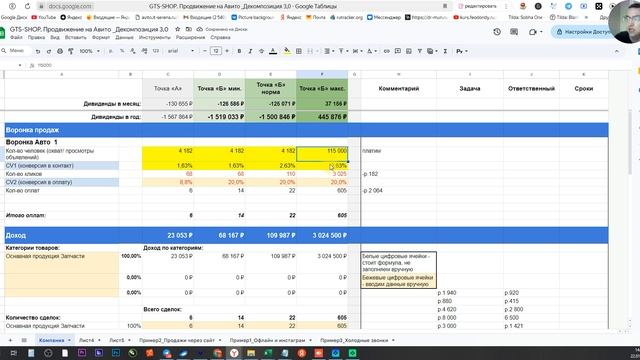Open the fill color bucket picker

[x=287, y=51]
